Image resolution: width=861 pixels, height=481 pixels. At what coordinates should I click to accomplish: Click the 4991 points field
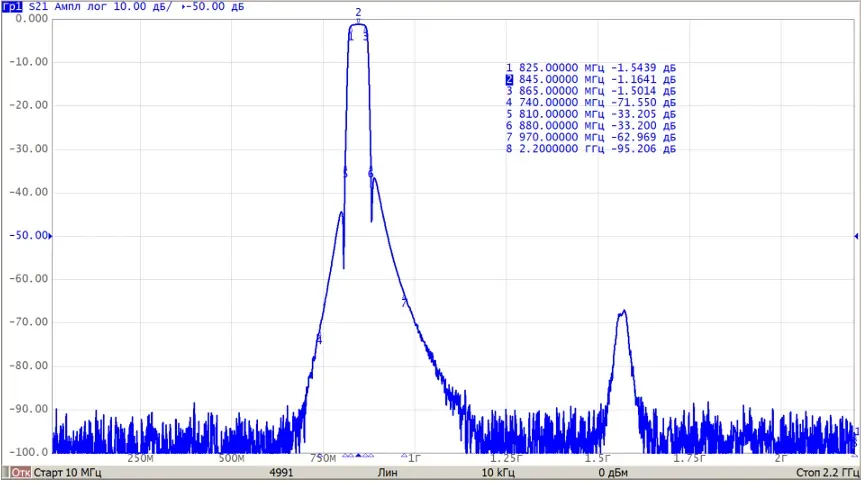281,472
